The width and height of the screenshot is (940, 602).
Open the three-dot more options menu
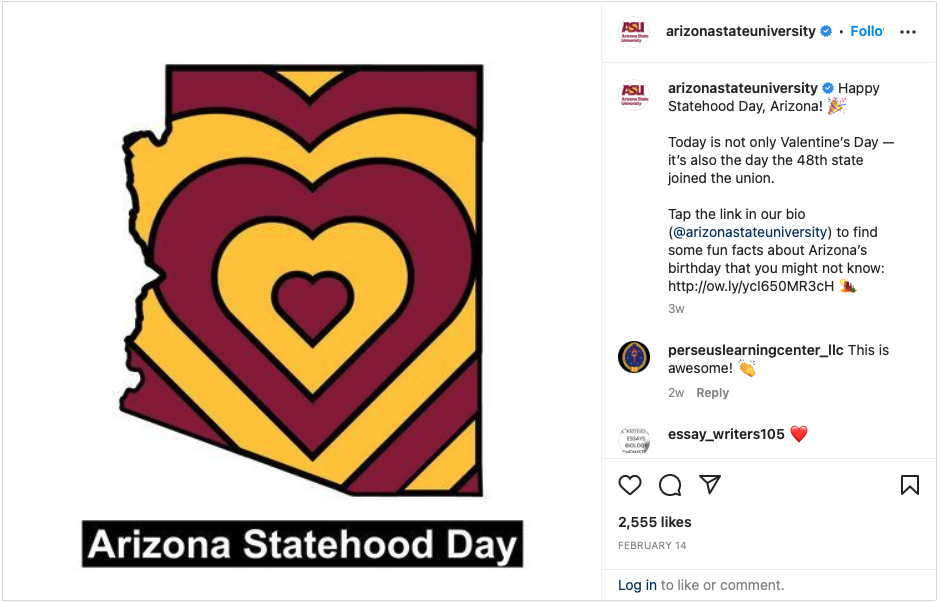(x=907, y=32)
